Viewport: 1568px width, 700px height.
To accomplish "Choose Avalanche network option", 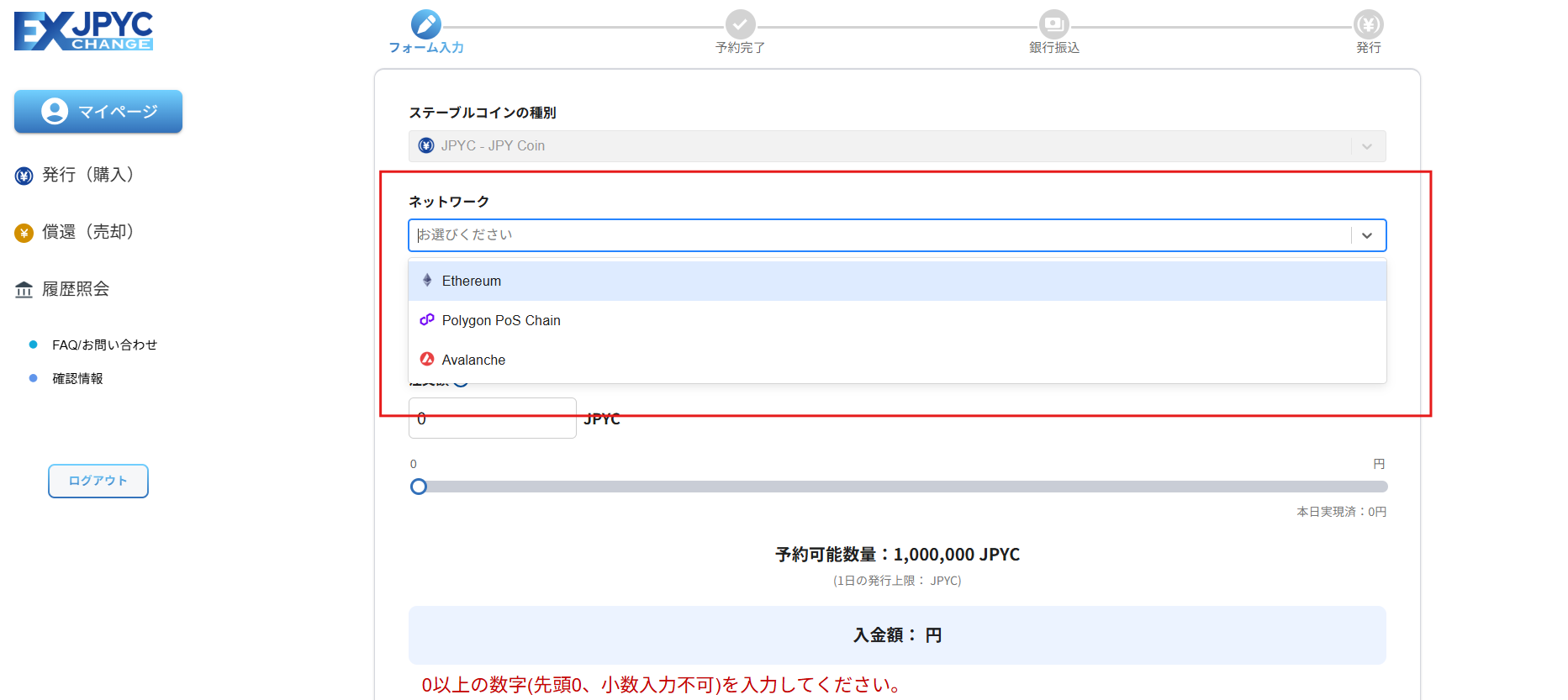I will click(897, 360).
